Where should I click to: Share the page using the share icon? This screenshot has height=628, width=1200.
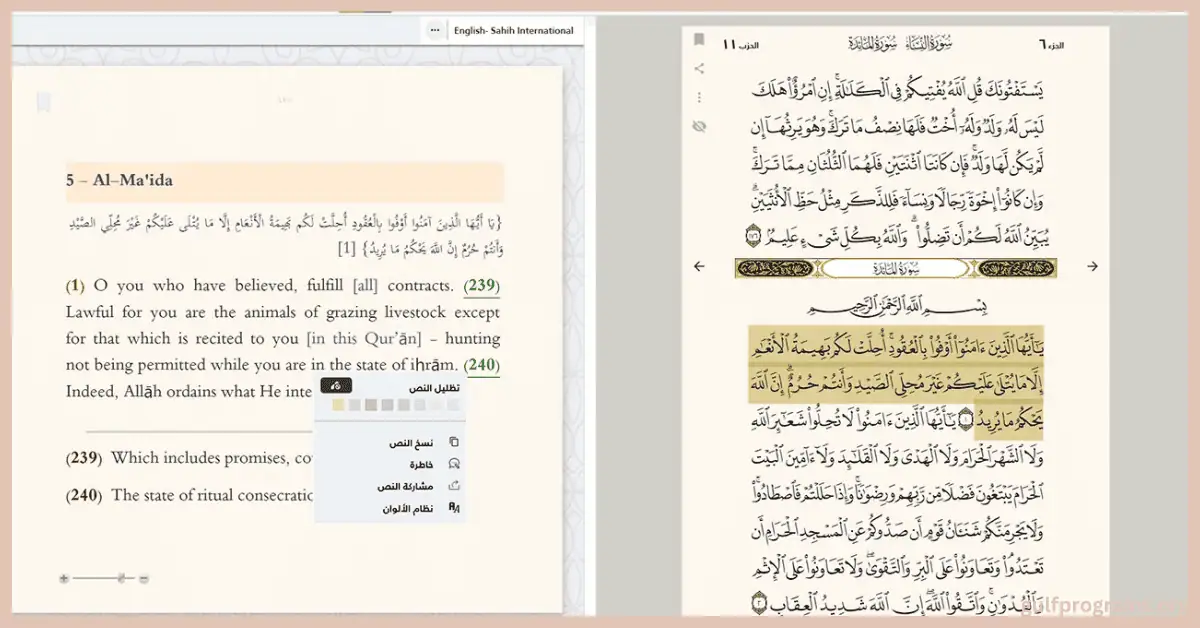coord(700,68)
